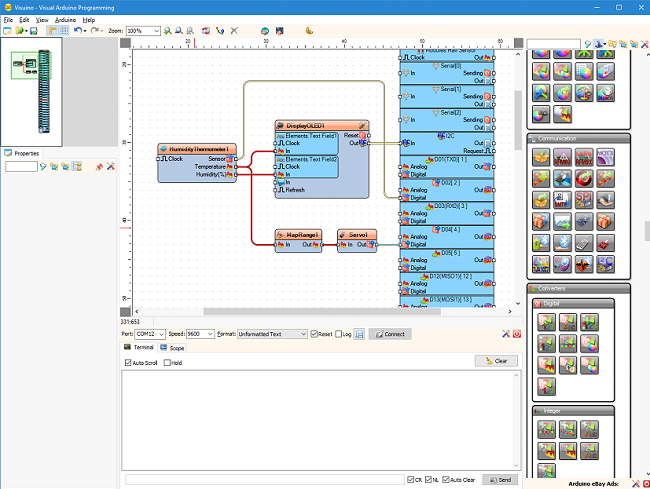
Task: Click the grey X delete toolbar icon
Action: coord(234,31)
